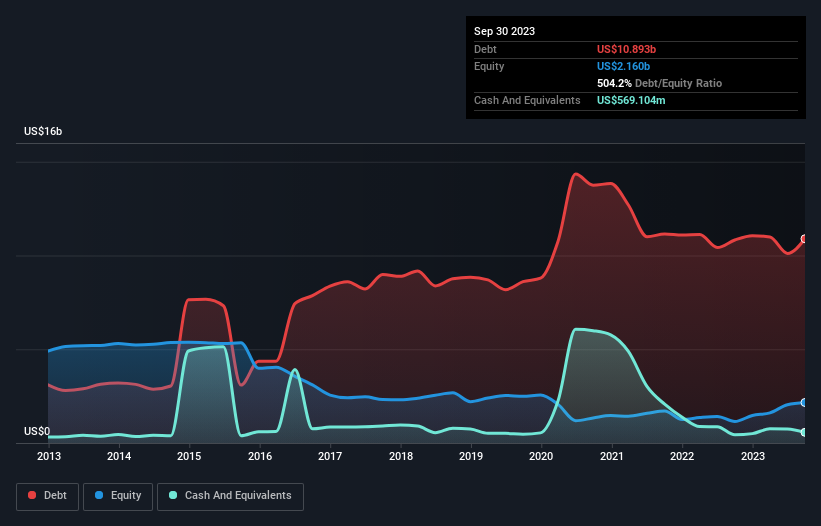
Task: Click the 2018 x-axis label
Action: pos(401,456)
